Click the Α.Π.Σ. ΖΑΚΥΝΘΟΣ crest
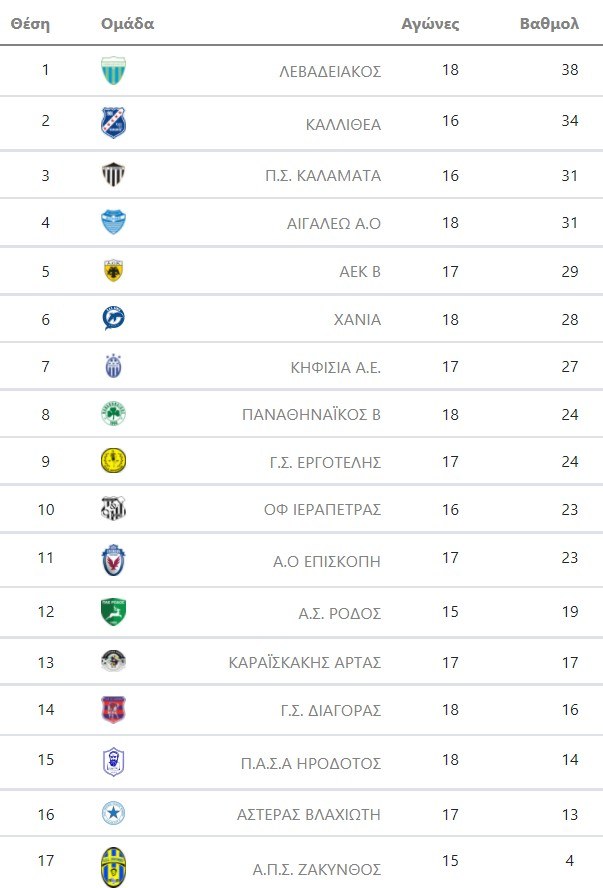 pos(113,867)
